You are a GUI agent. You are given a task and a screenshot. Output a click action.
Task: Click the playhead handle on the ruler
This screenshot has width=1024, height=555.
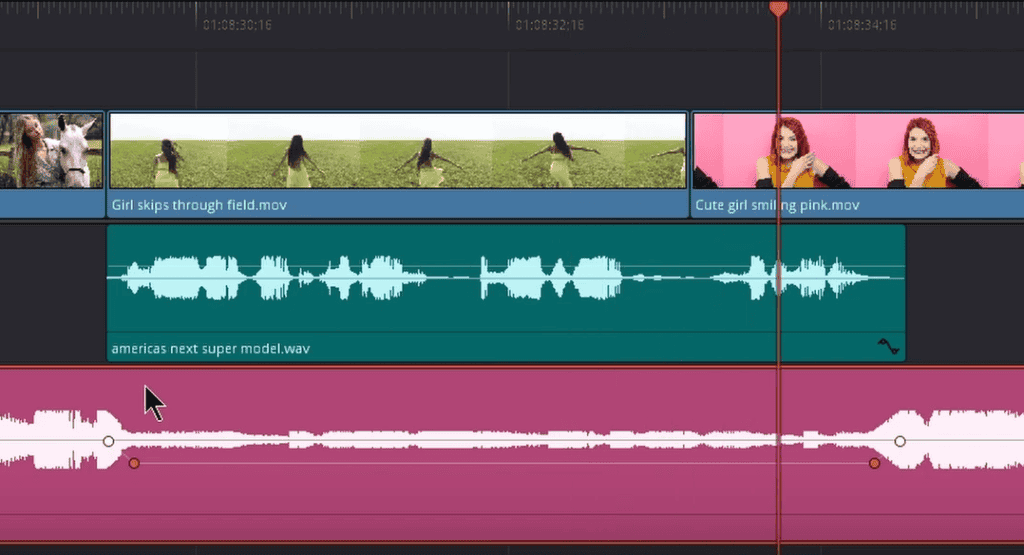(778, 8)
